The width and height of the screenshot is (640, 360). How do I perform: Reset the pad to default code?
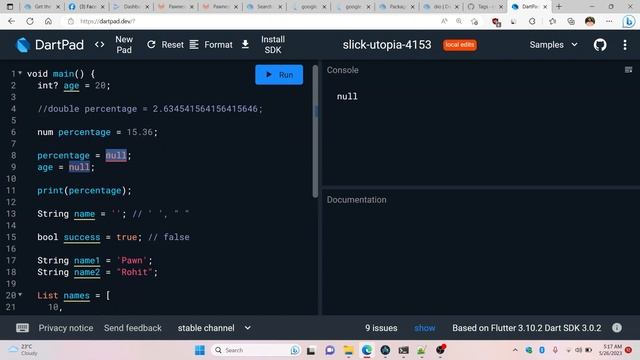pyautogui.click(x=165, y=44)
